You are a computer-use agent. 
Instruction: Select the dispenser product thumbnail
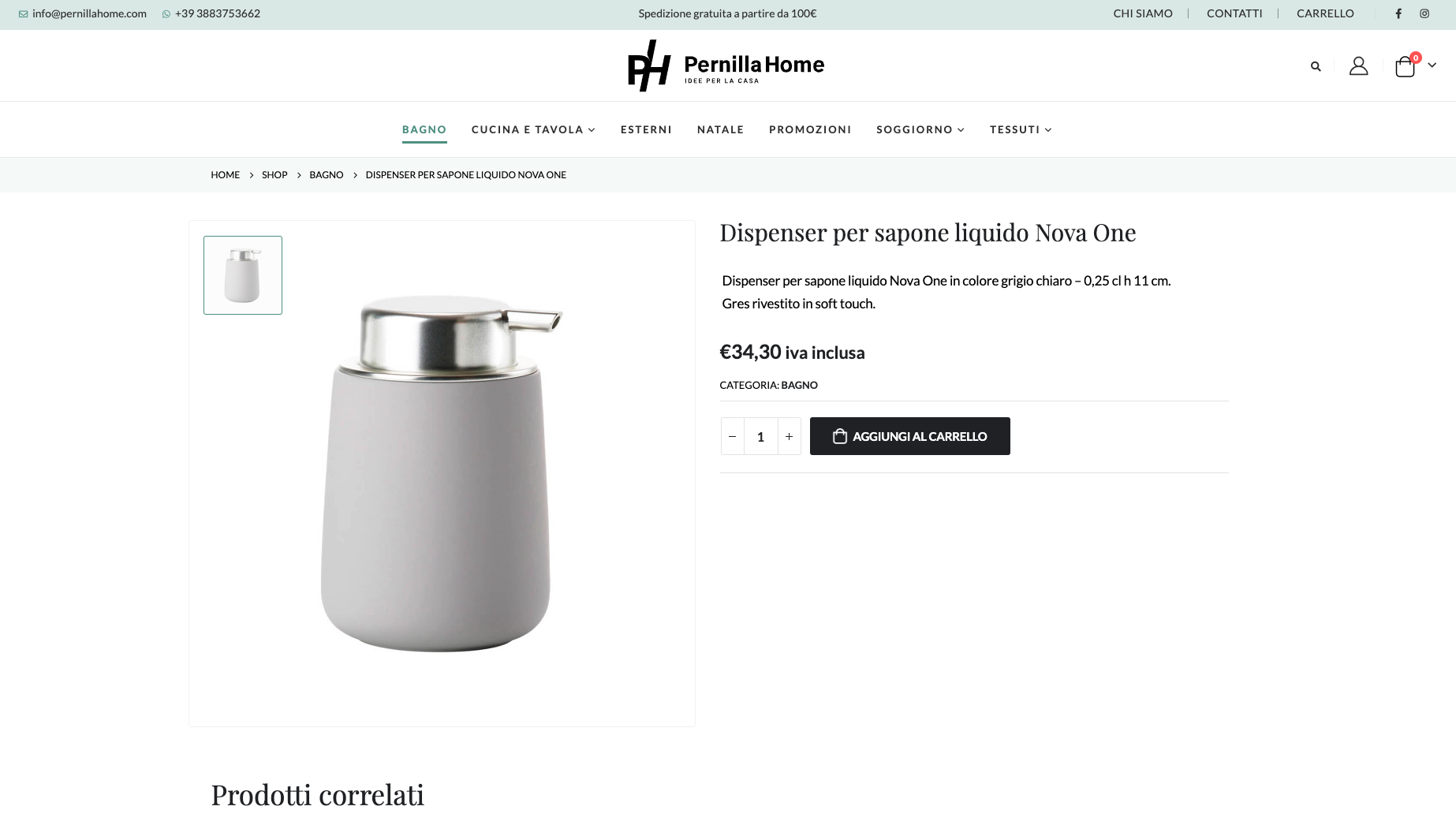coord(243,275)
